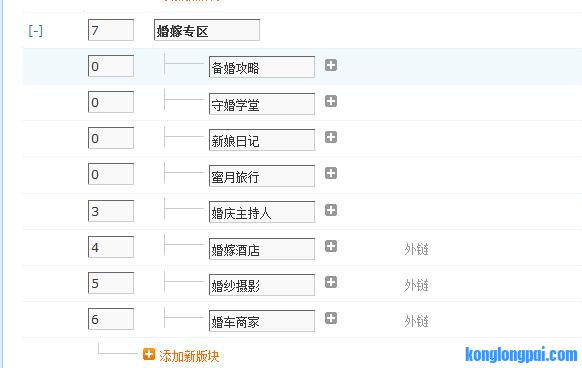This screenshot has width=582, height=368.
Task: Edit the 备婚攻略 forum name field
Action: (x=262, y=67)
